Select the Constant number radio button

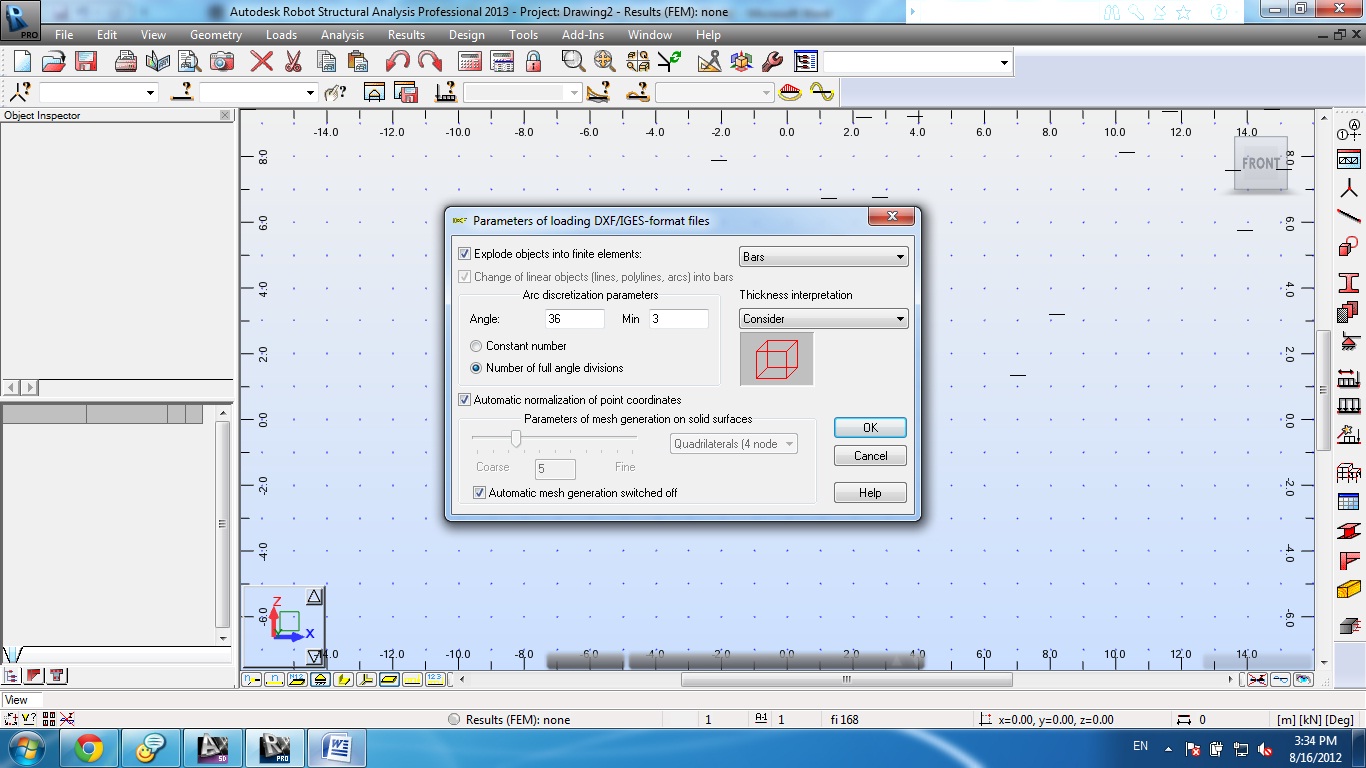pos(476,346)
